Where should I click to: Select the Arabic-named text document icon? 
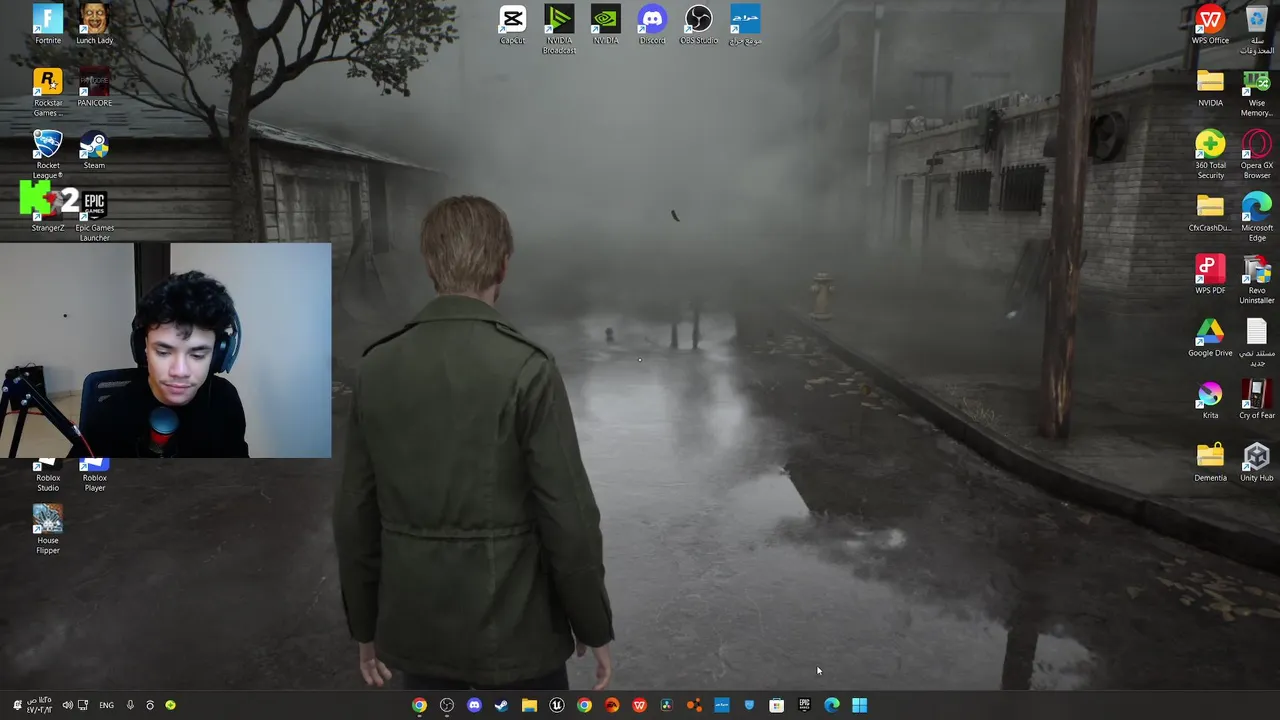click(1257, 342)
